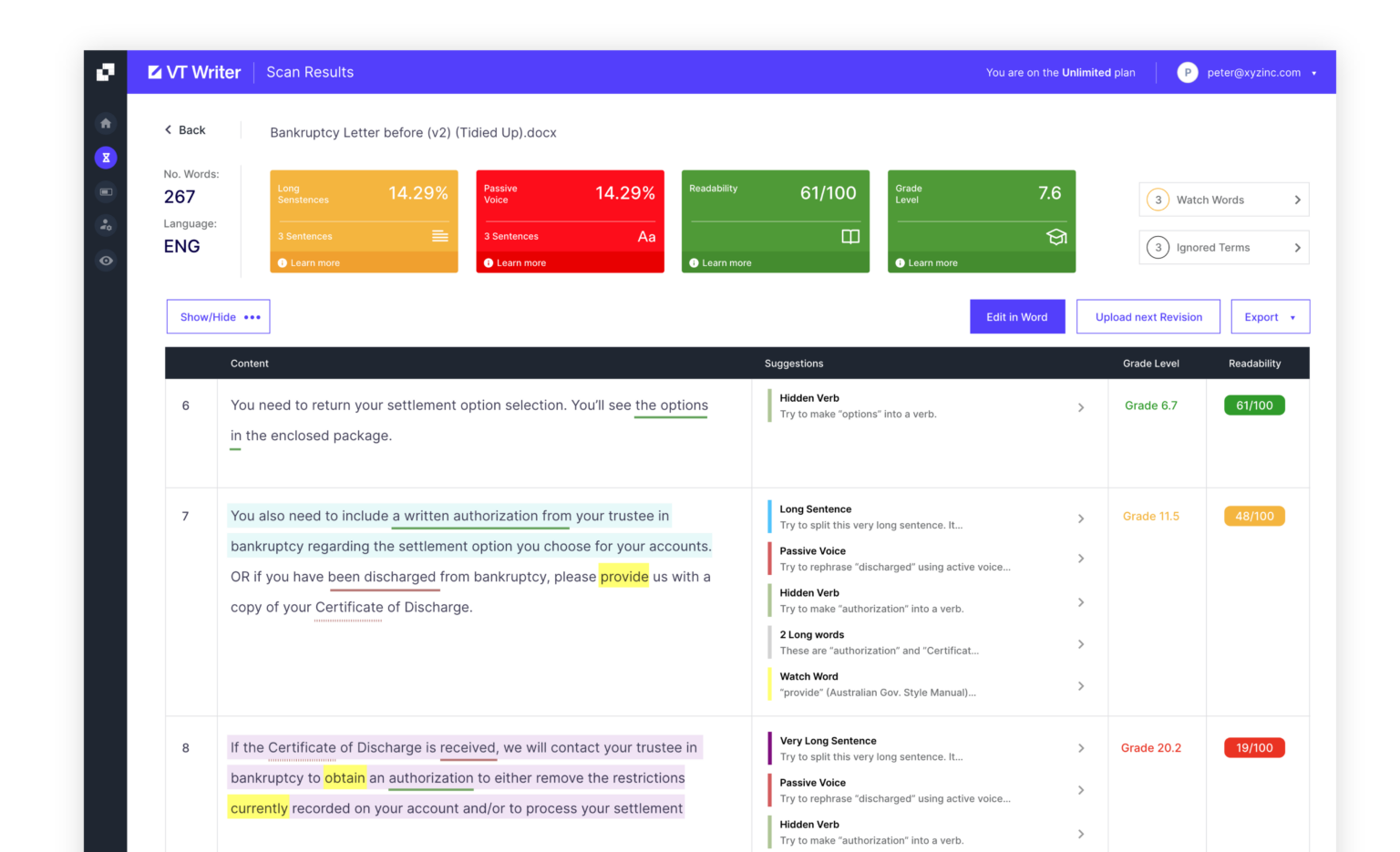
Task: Open the Show/Hide options menu
Action: (218, 317)
